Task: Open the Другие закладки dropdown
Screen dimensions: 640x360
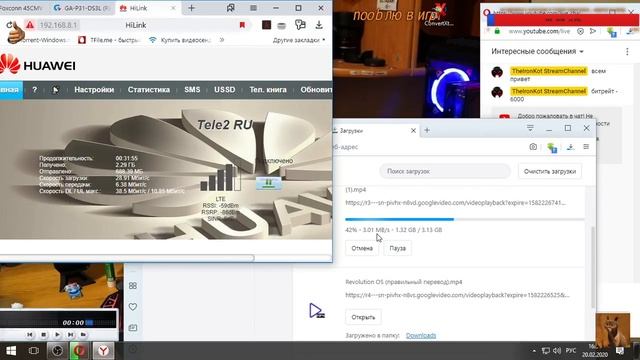Action: [299, 40]
